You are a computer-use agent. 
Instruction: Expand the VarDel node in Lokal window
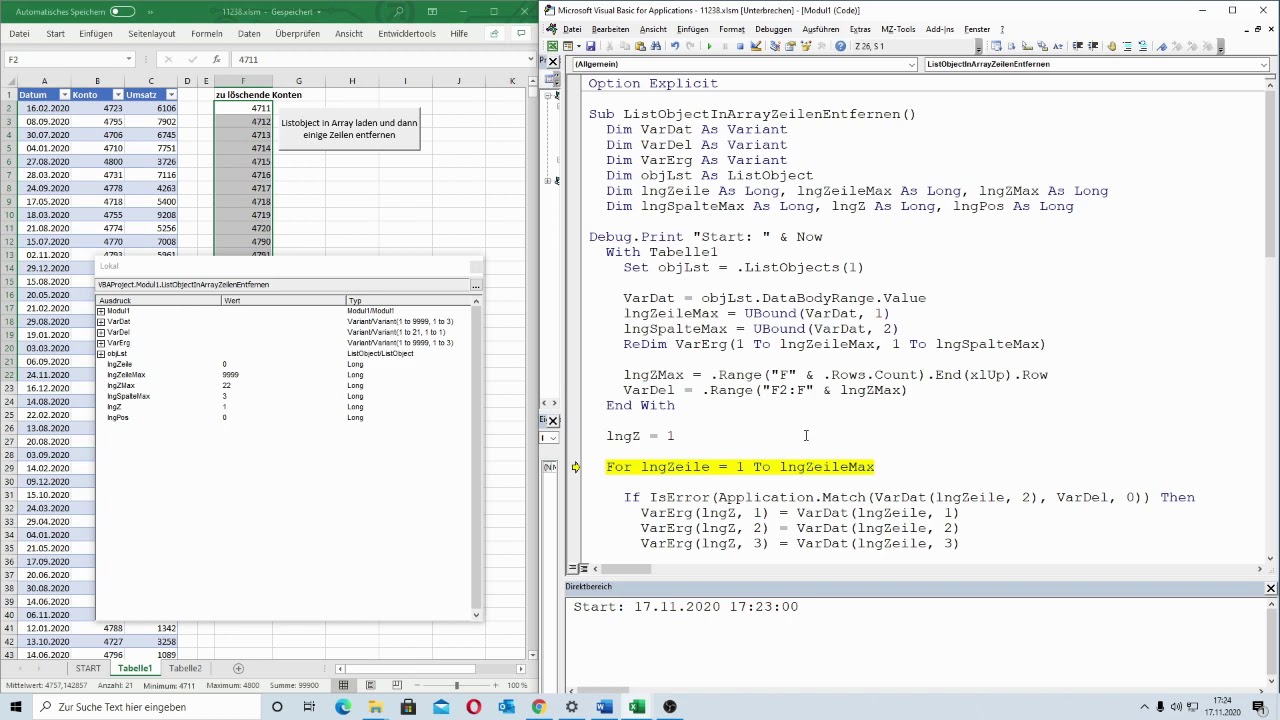[101, 332]
